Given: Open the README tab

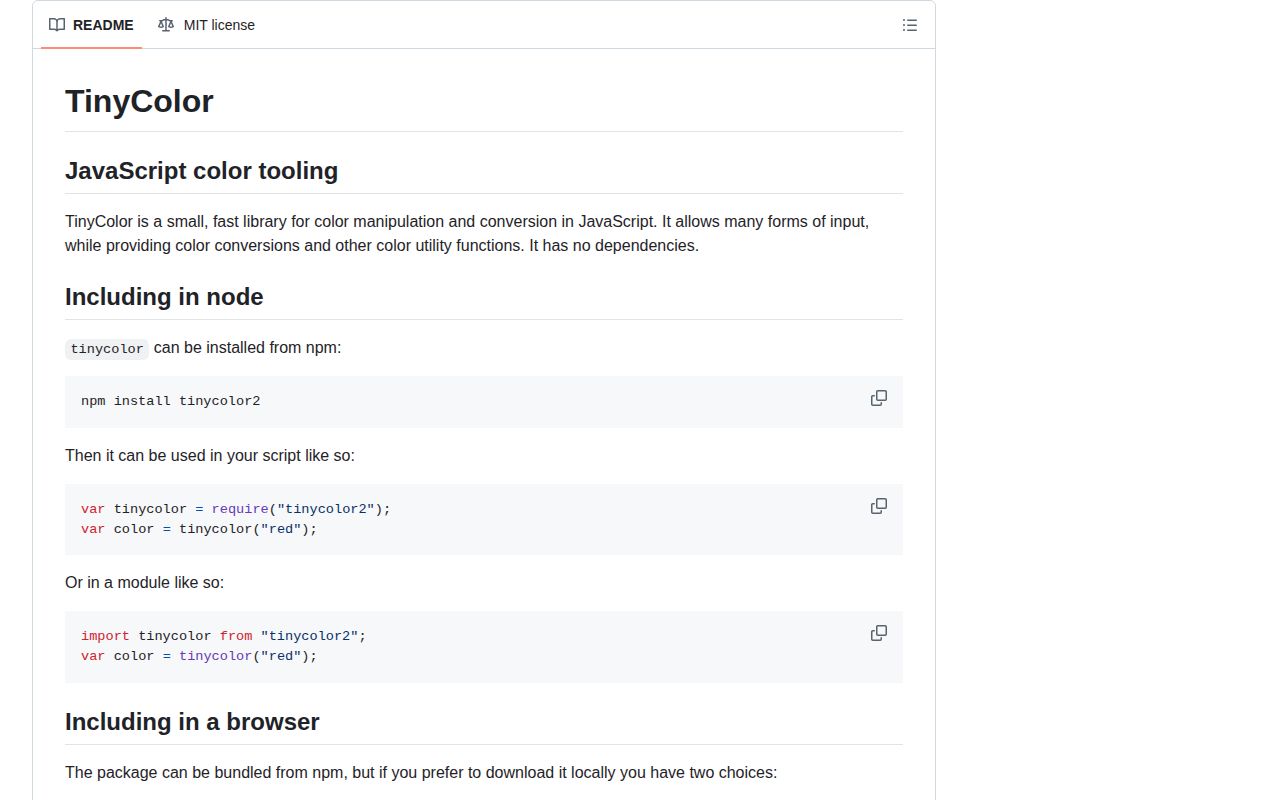Looking at the screenshot, I should coord(91,25).
